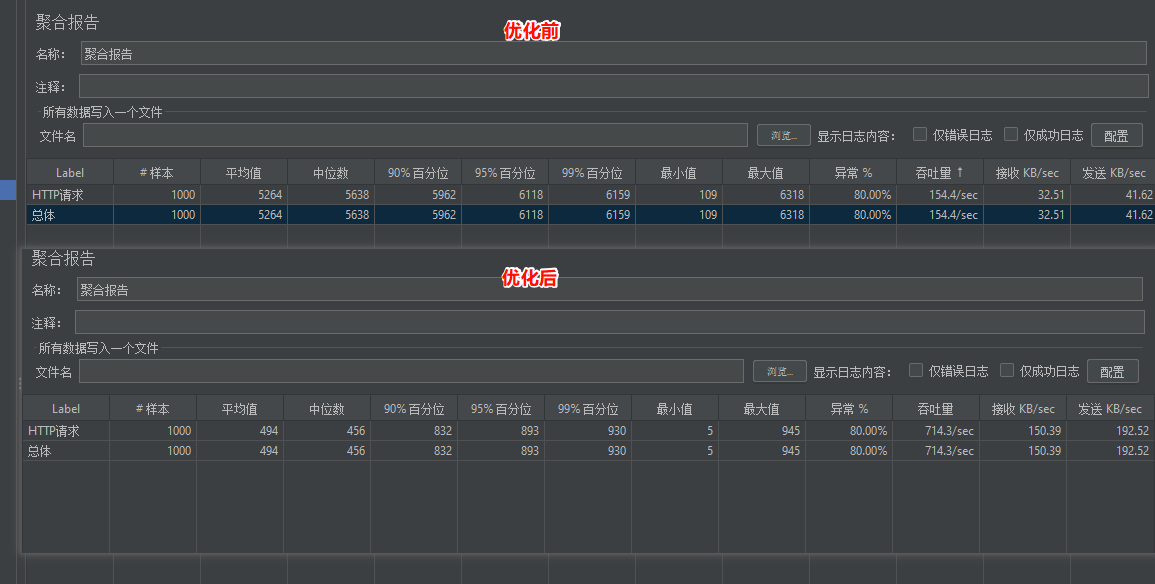Screen dimensions: 1155x584
Task: Click 714.3/sec throughput in lower HTTP请求 row
Action: coord(949,430)
